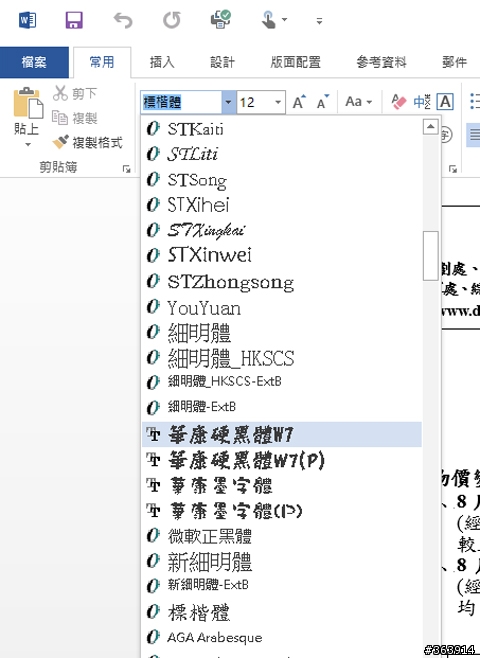Switch to the 版面配置 tab
Viewport: 480px width, 658px height.
click(295, 62)
